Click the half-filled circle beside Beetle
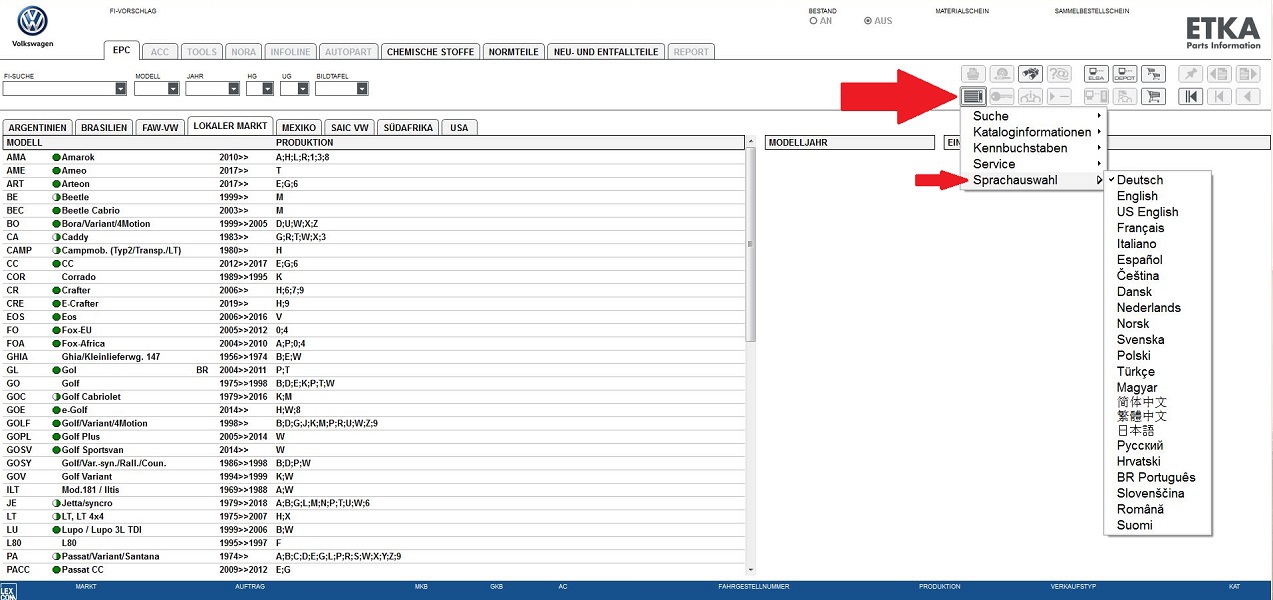Screen dimensions: 1273x600 [56, 197]
